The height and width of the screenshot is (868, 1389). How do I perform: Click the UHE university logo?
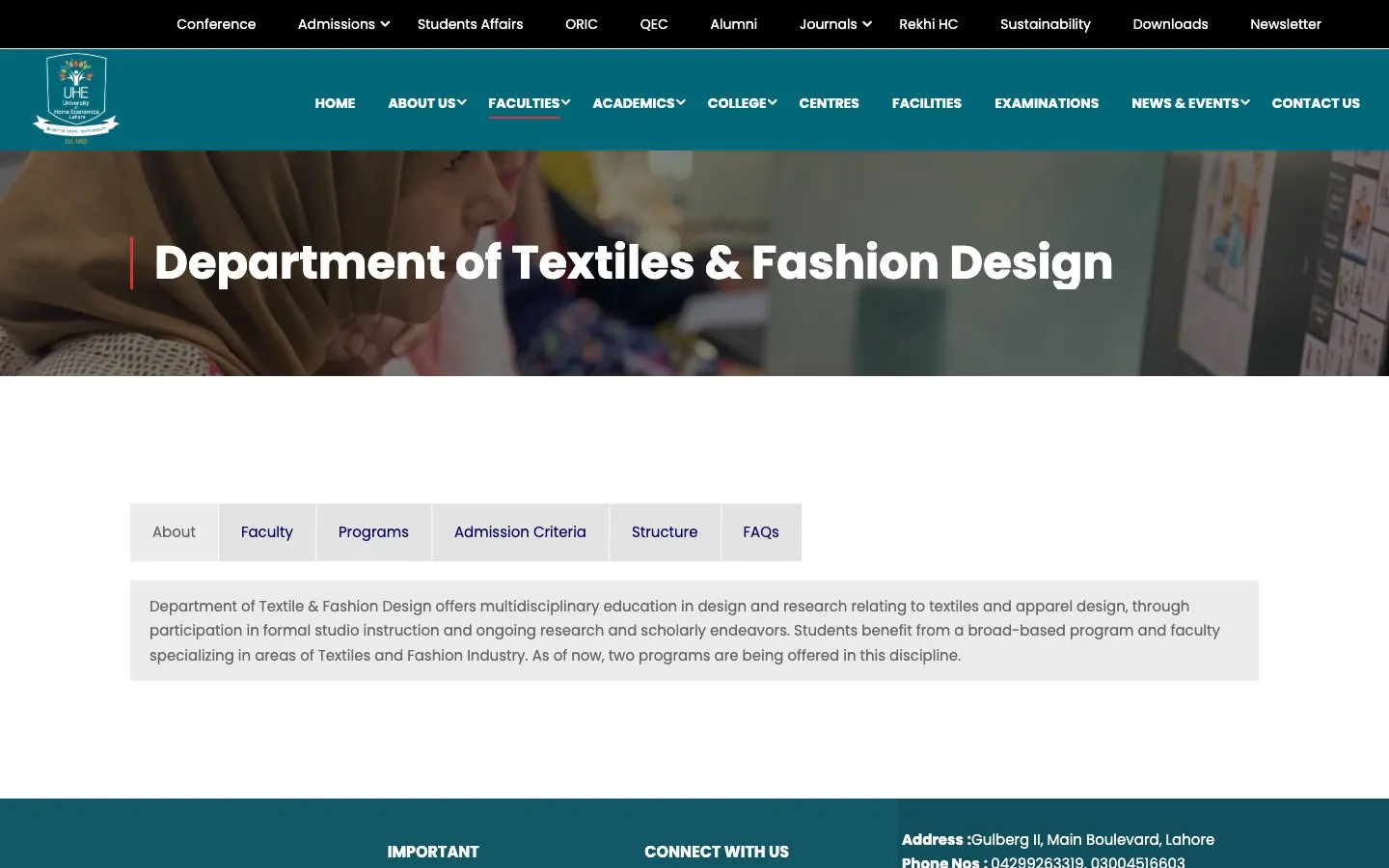click(x=75, y=99)
